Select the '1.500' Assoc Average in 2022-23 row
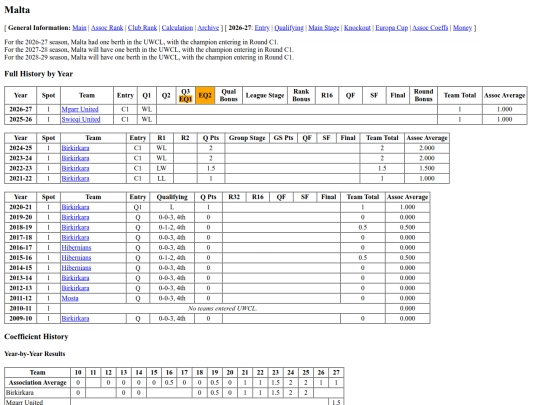Screen dimensions: 540x405 [x=427, y=168]
